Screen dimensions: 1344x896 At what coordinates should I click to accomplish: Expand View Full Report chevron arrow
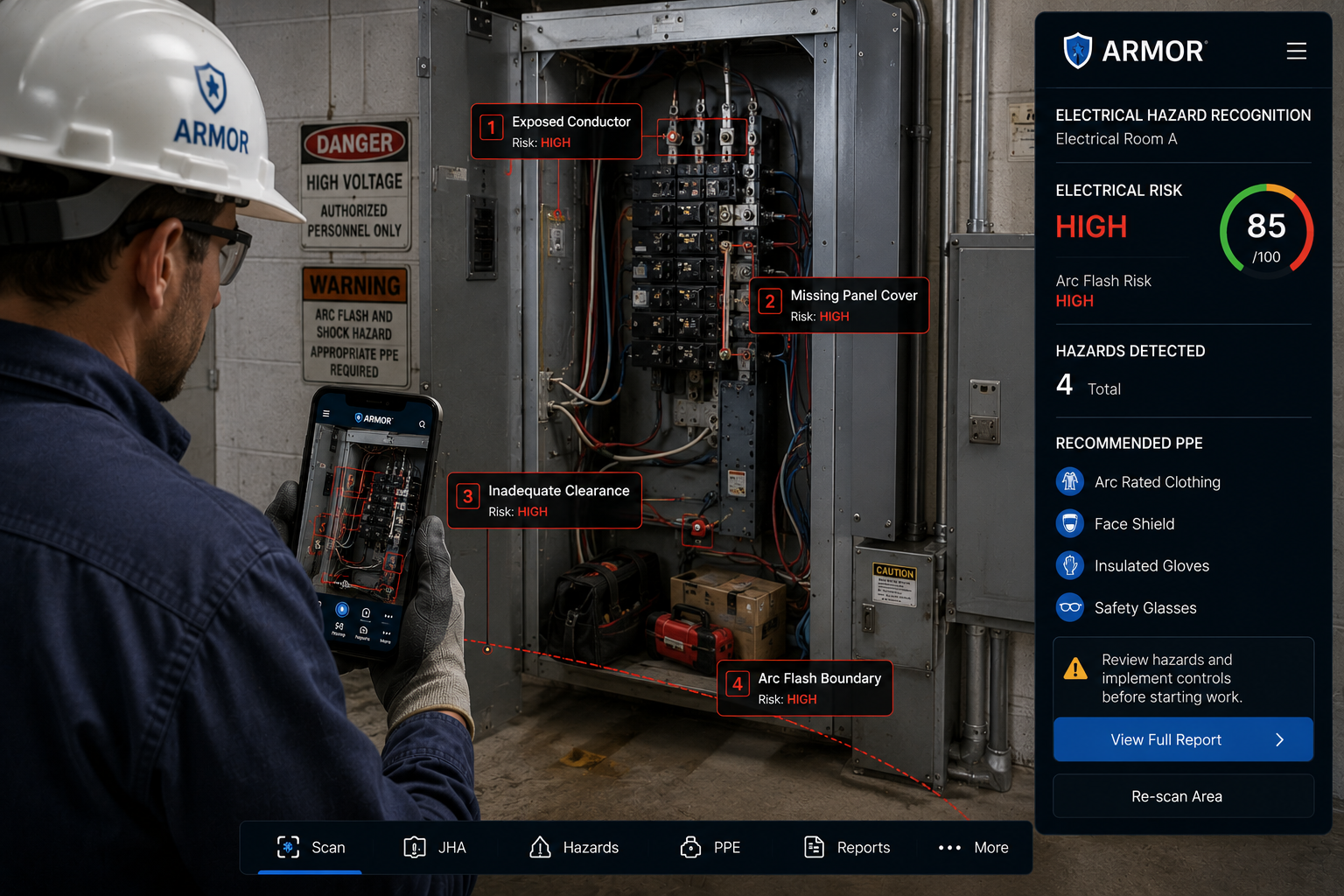click(x=1280, y=739)
